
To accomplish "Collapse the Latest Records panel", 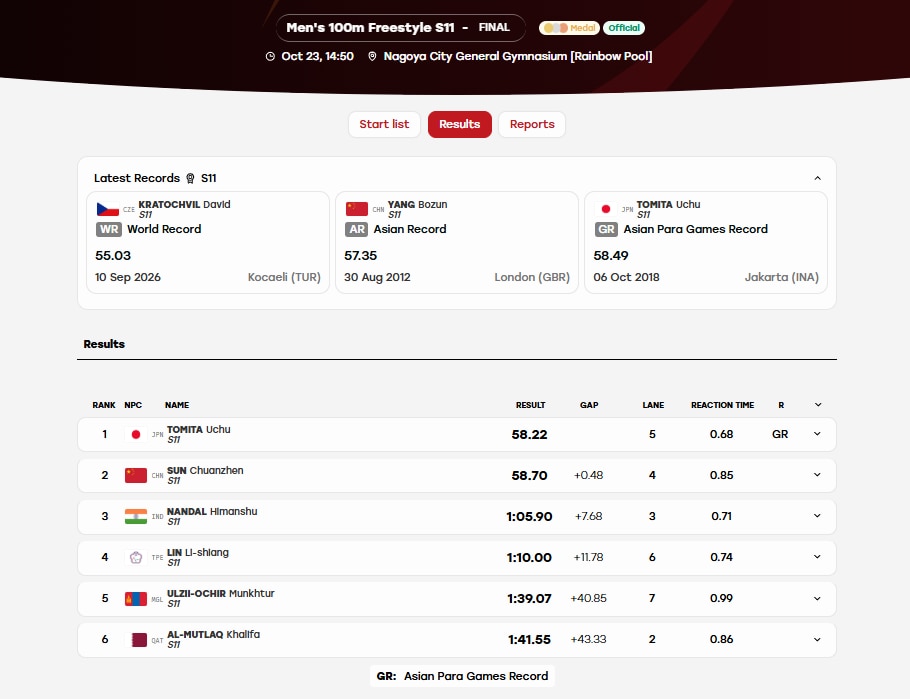I will 817,178.
